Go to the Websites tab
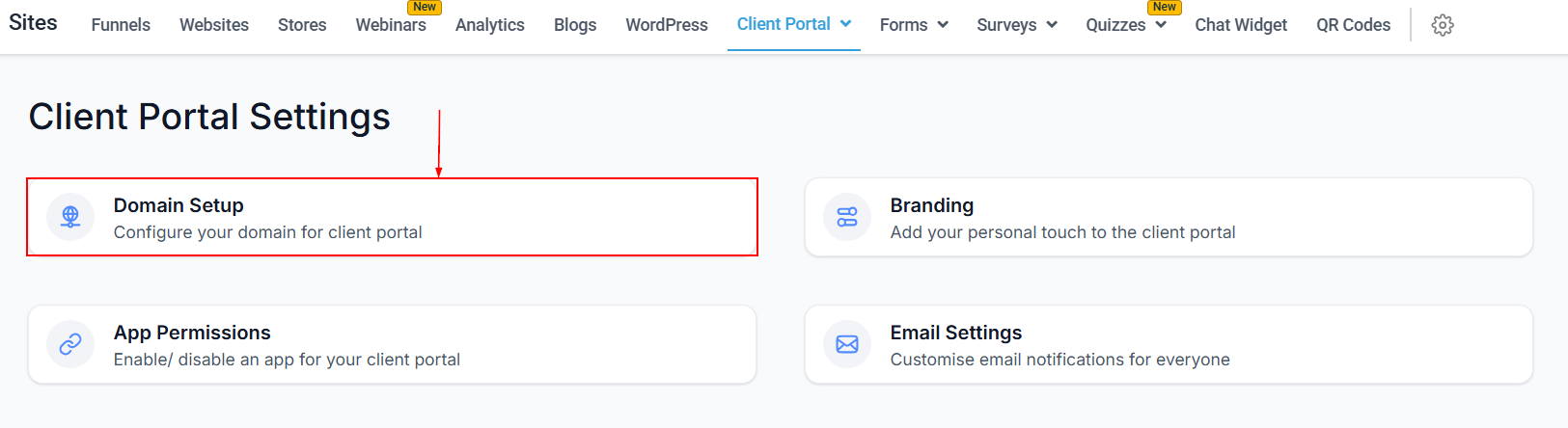 (x=214, y=25)
